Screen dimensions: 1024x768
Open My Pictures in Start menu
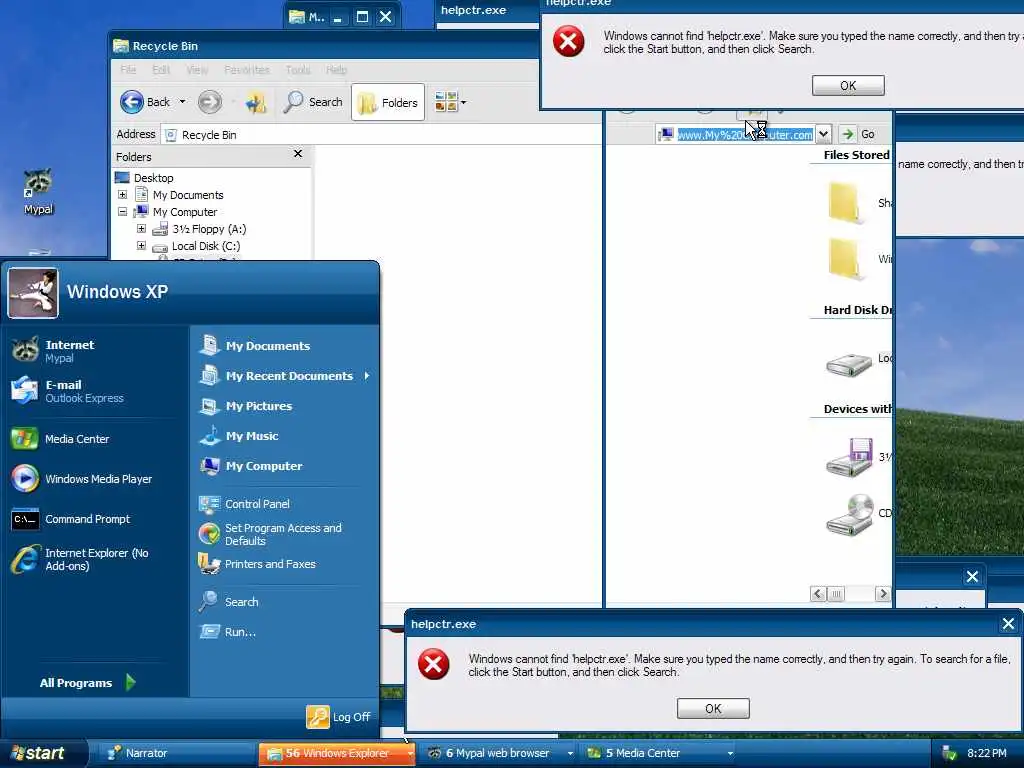click(283, 406)
